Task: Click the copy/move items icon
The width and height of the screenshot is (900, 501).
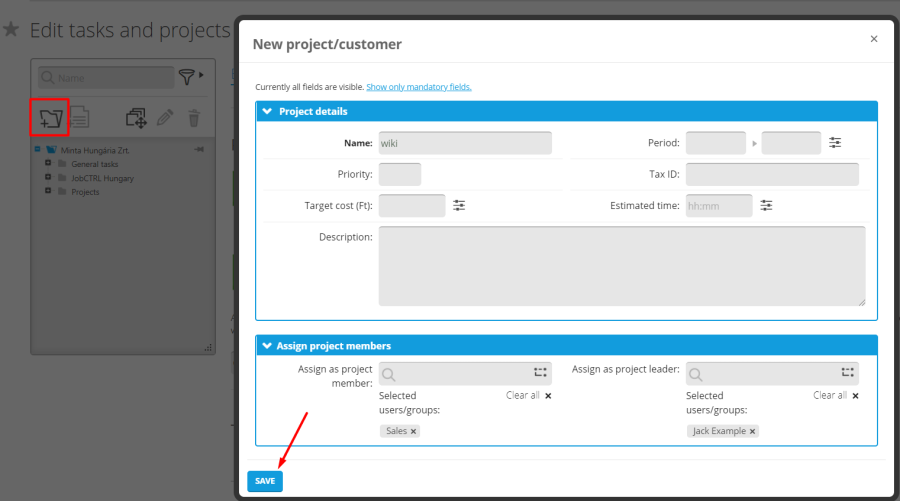Action: point(136,118)
